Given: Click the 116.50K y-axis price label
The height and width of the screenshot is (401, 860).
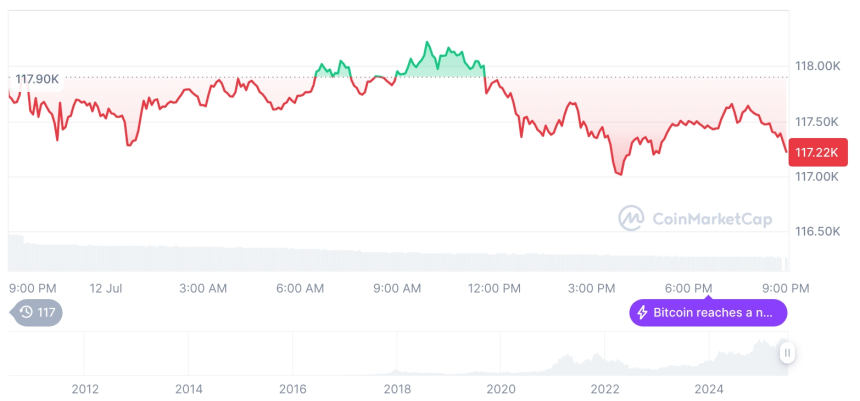Looking at the screenshot, I should click(816, 232).
